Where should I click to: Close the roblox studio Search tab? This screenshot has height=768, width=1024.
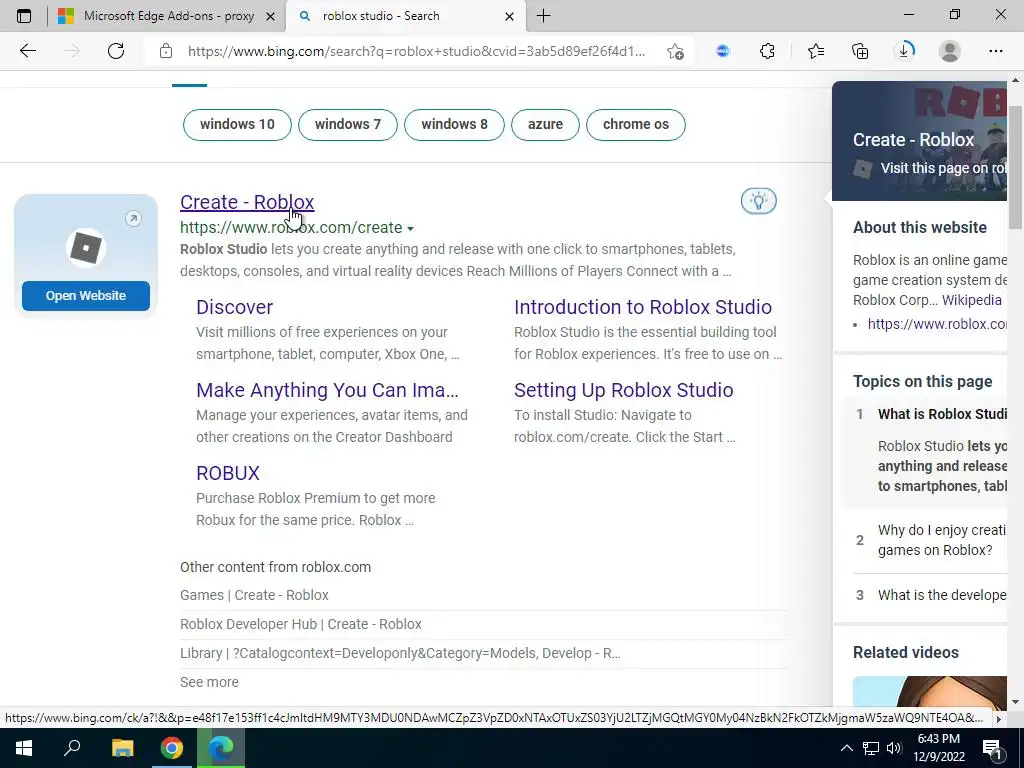coord(509,16)
